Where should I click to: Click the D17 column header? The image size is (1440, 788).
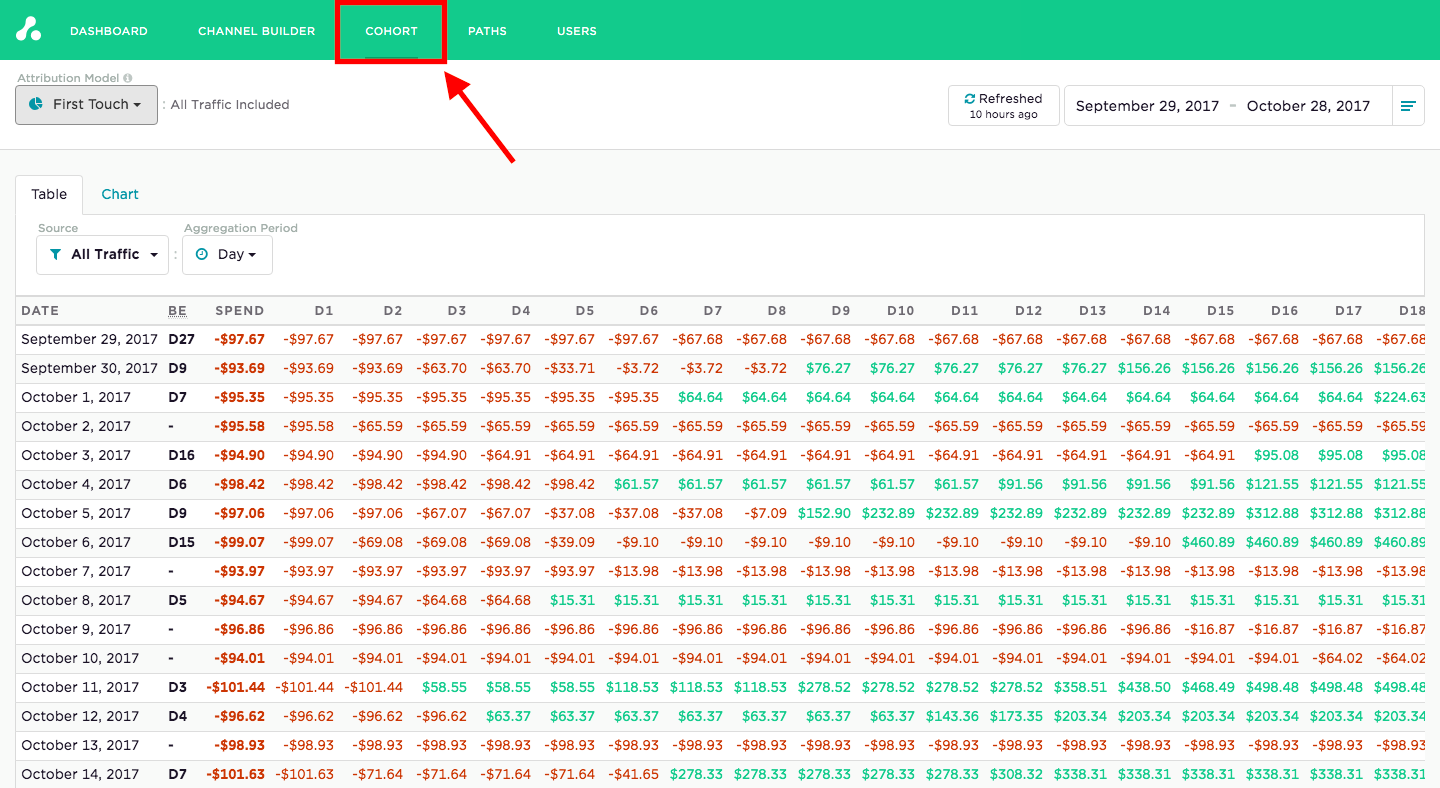click(1349, 311)
